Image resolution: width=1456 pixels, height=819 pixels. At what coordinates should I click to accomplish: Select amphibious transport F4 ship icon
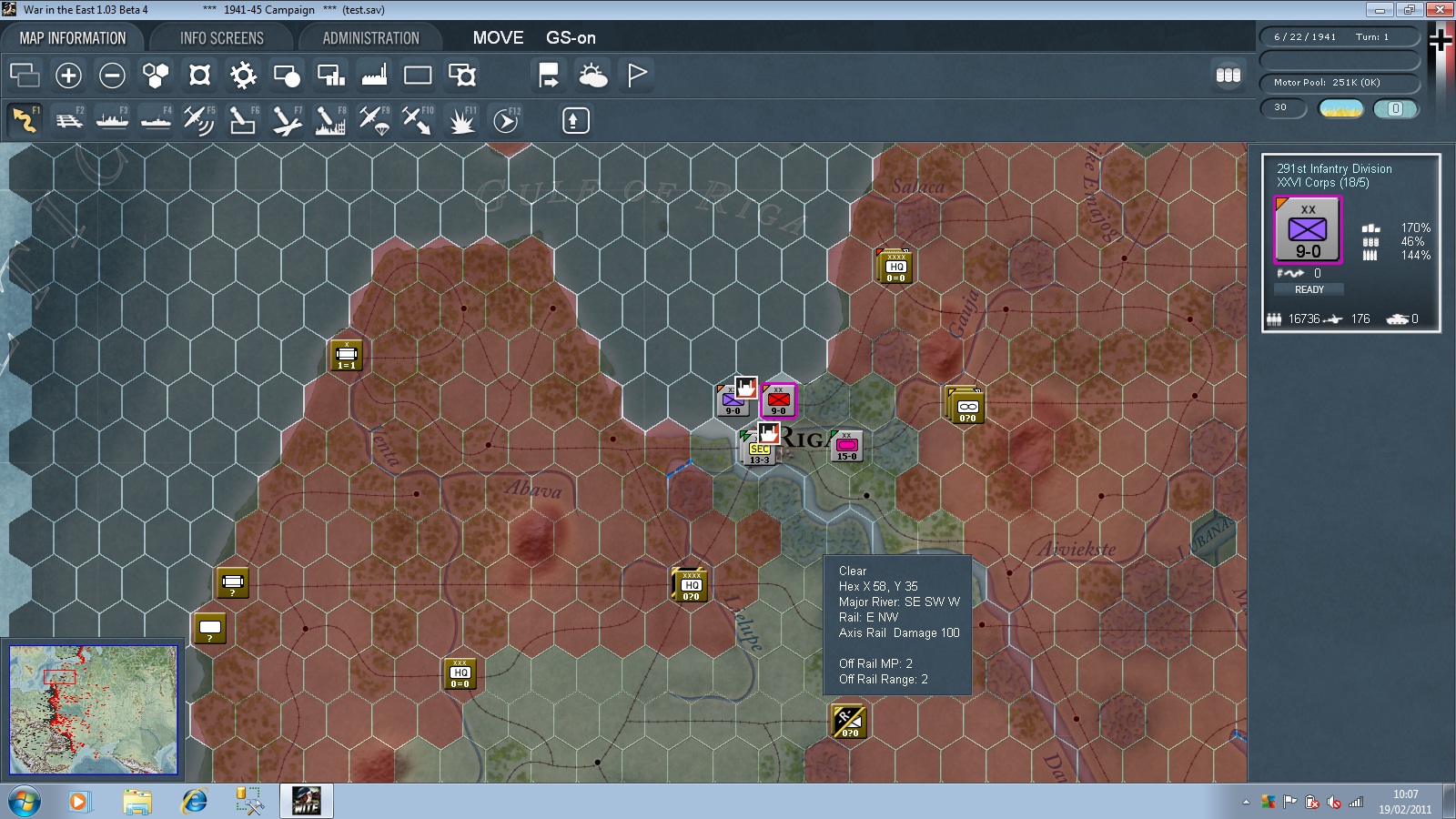[x=156, y=120]
